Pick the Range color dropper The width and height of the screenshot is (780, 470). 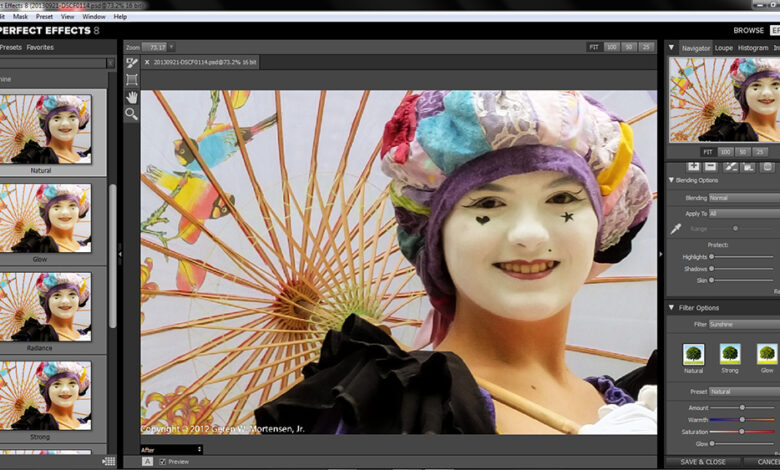tap(676, 229)
